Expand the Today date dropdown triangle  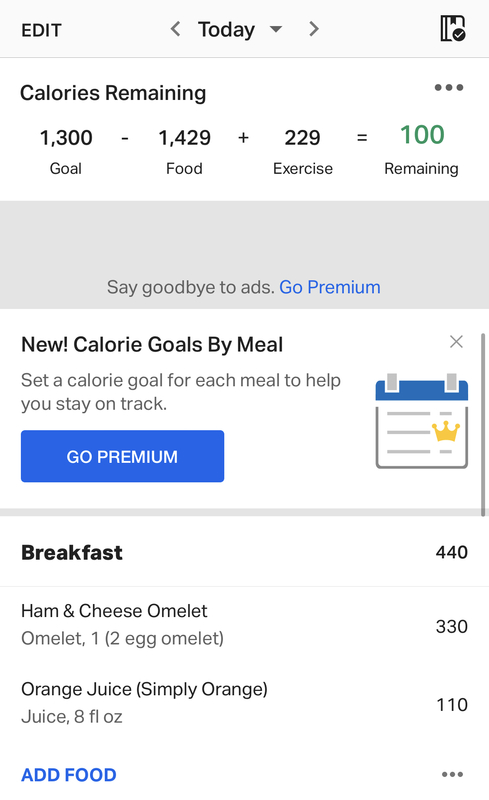tap(276, 29)
